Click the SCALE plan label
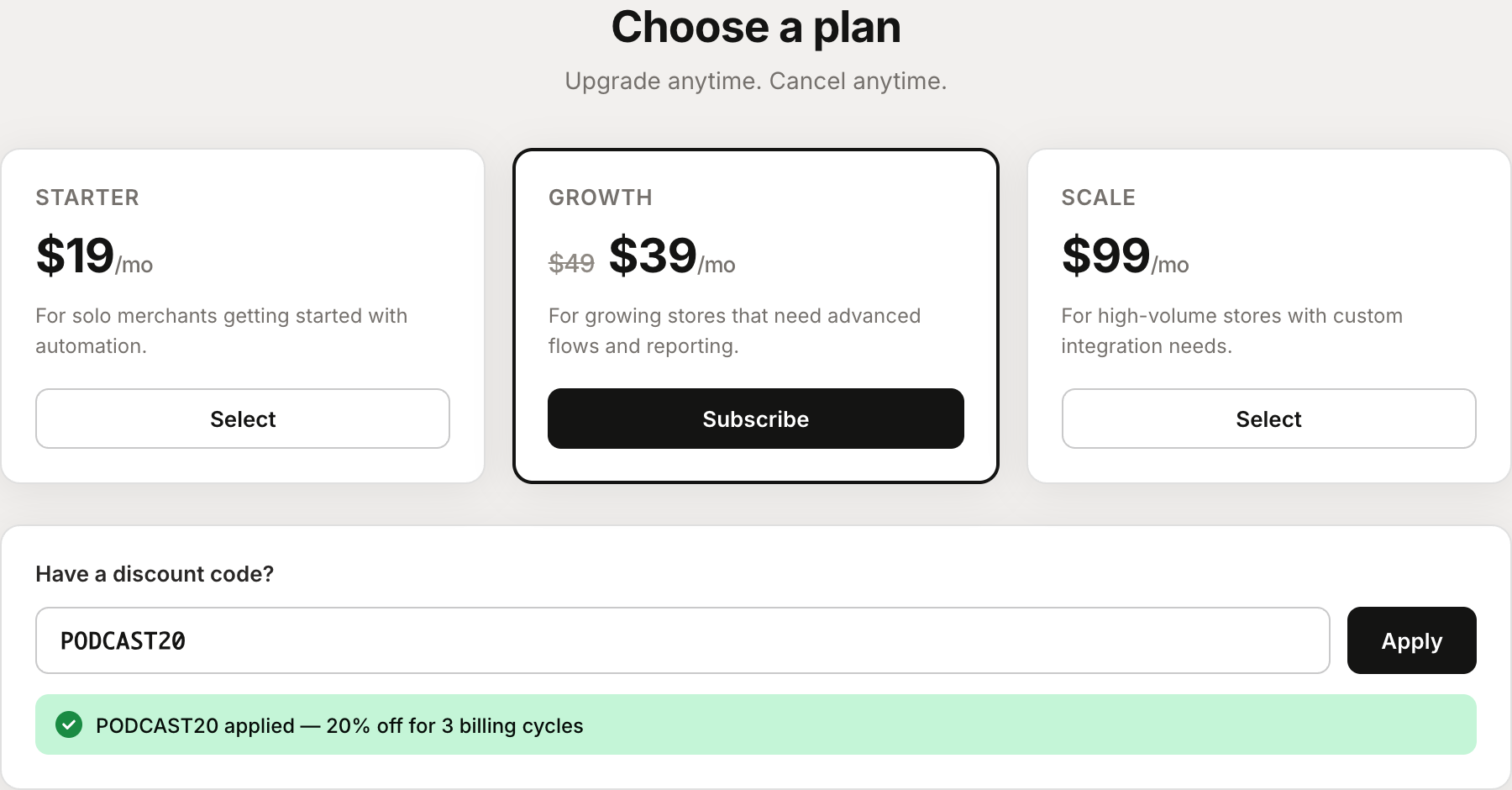Image resolution: width=1512 pixels, height=790 pixels. [1099, 197]
